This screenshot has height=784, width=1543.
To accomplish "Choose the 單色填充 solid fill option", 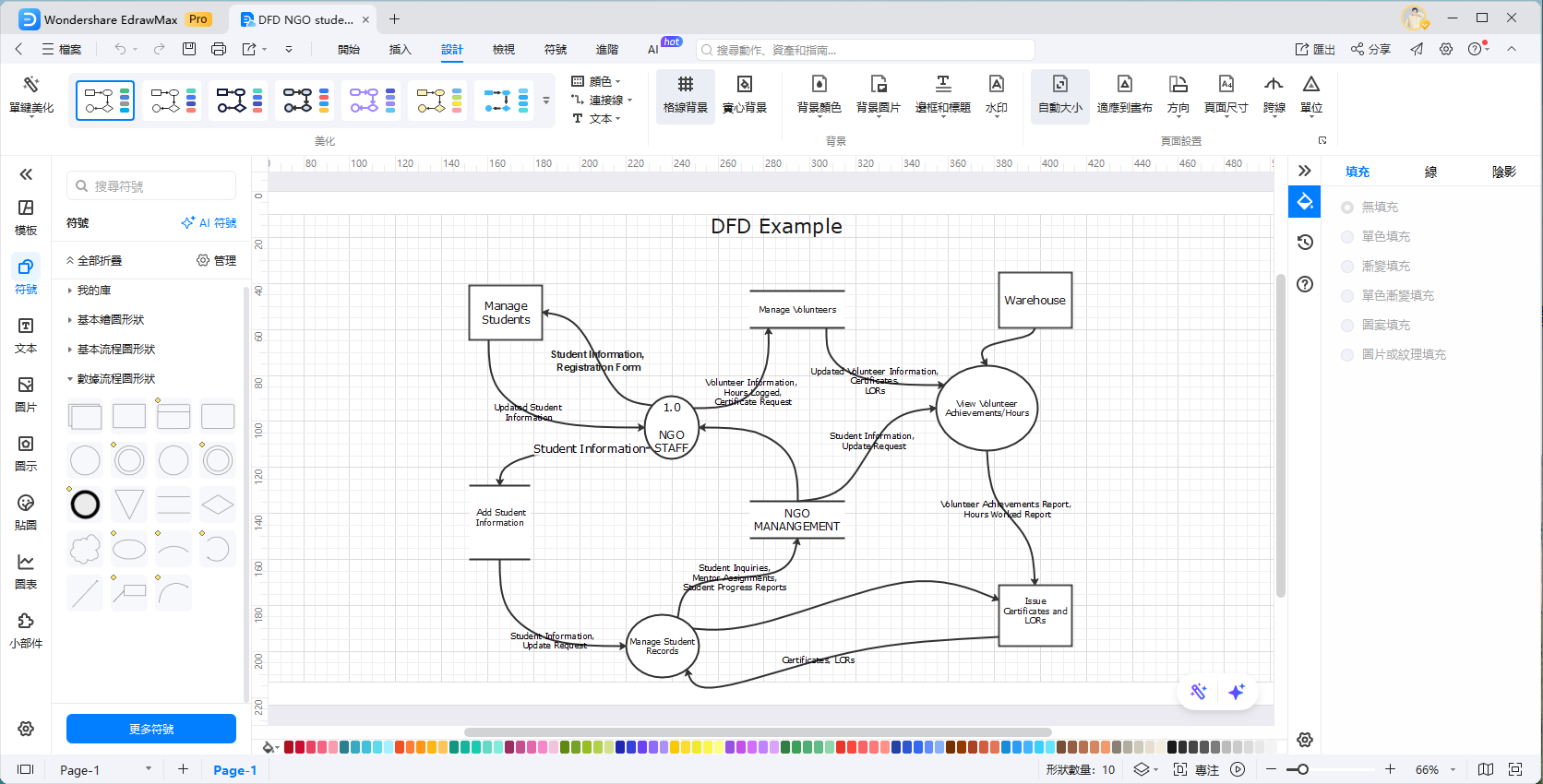I will tap(1347, 237).
